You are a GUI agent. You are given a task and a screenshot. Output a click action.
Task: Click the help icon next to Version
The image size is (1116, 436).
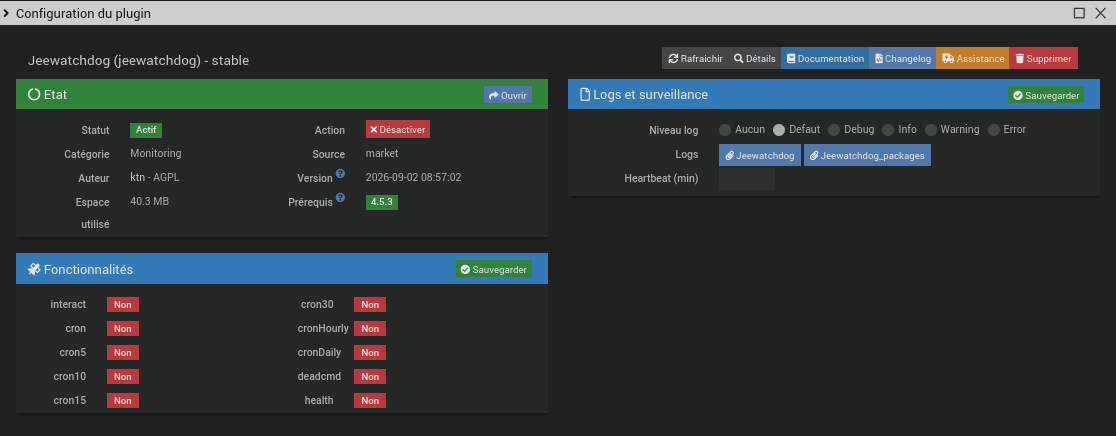coord(340,174)
